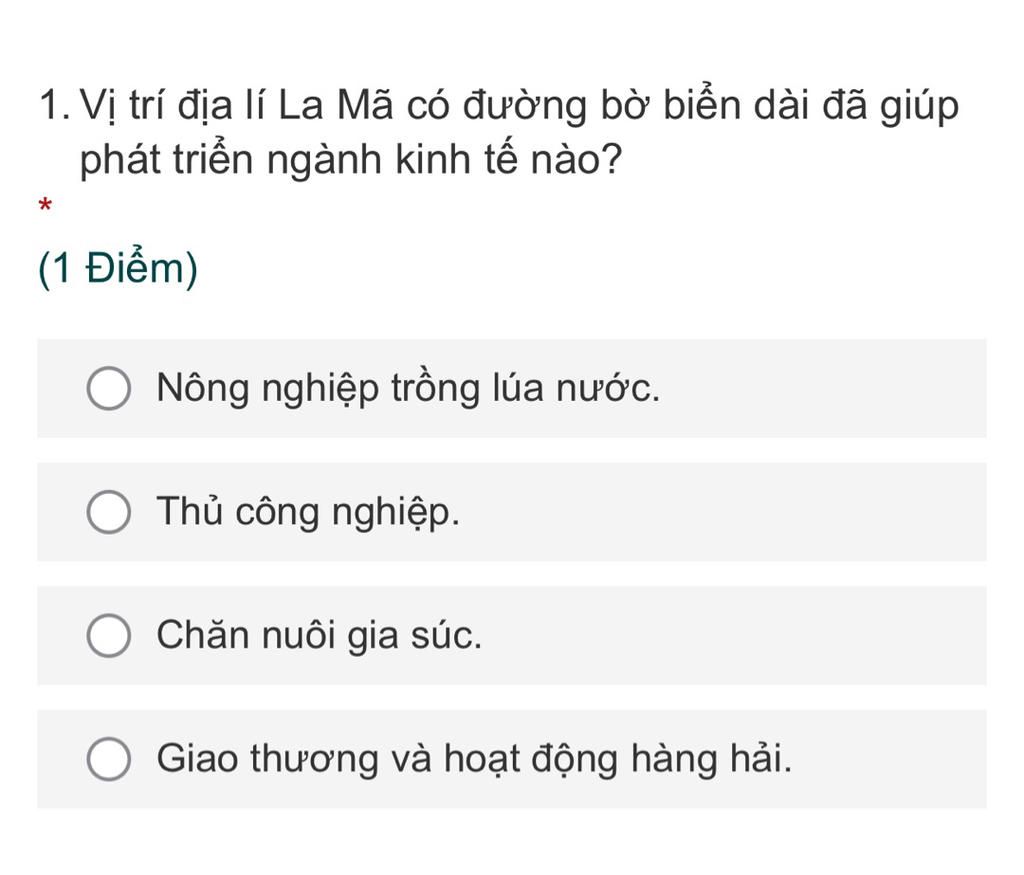
Task: Choose the Thủ công nghiệp radio button
Action: [108, 512]
